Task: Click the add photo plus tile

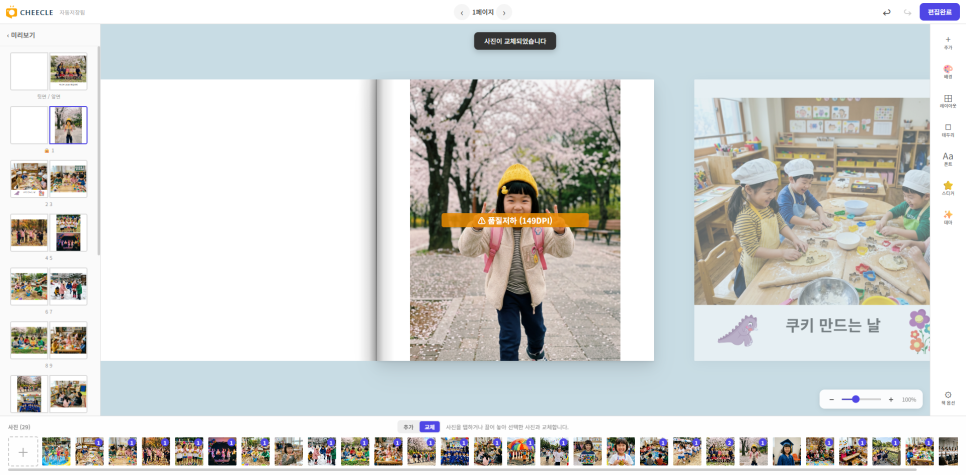Action: tap(23, 452)
